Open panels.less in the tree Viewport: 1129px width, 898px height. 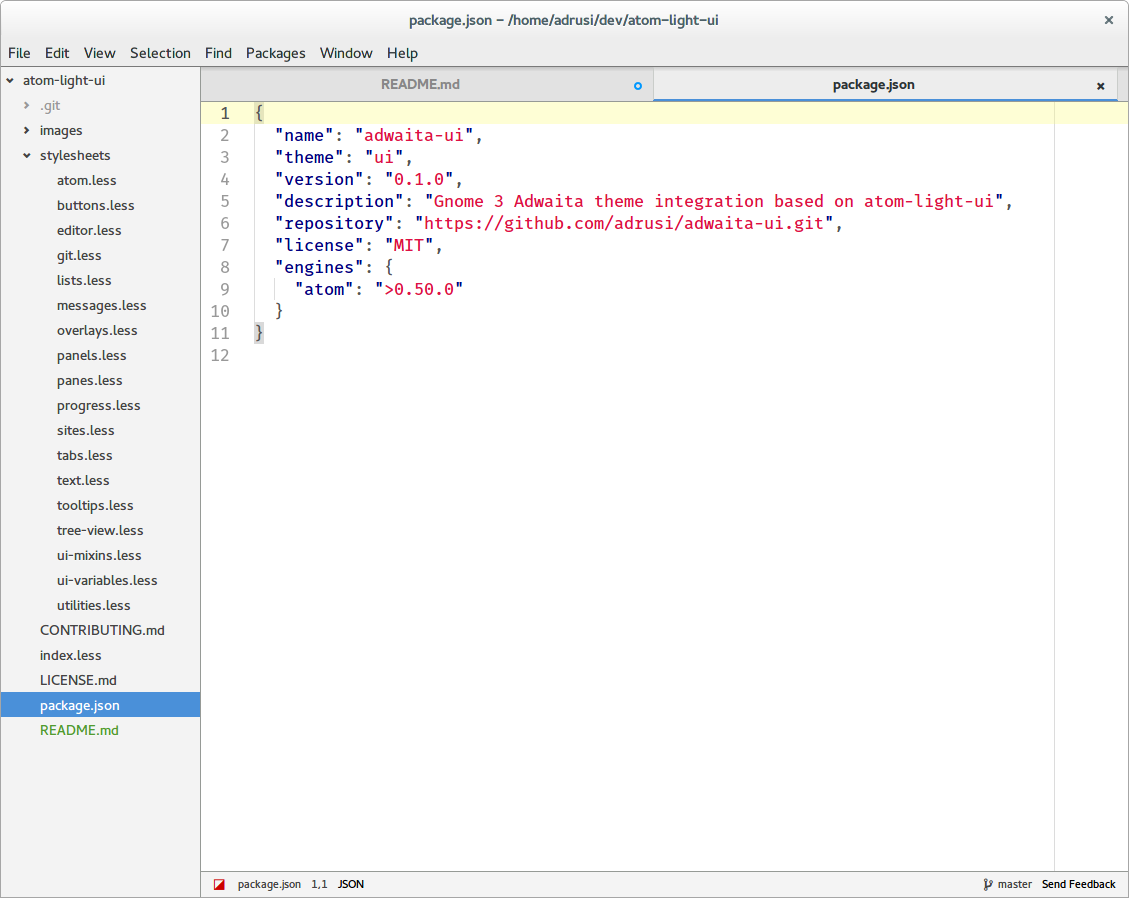pos(91,356)
